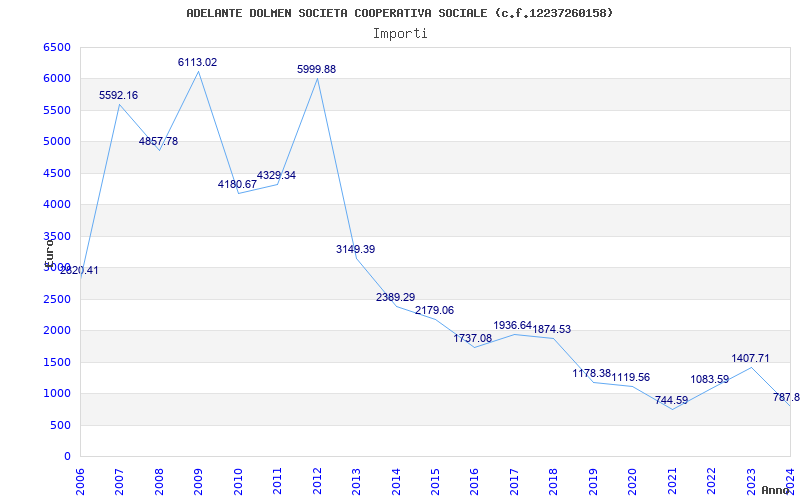The image size is (800, 500).
Task: Select the 1407.71 data label
Action: 750,359
